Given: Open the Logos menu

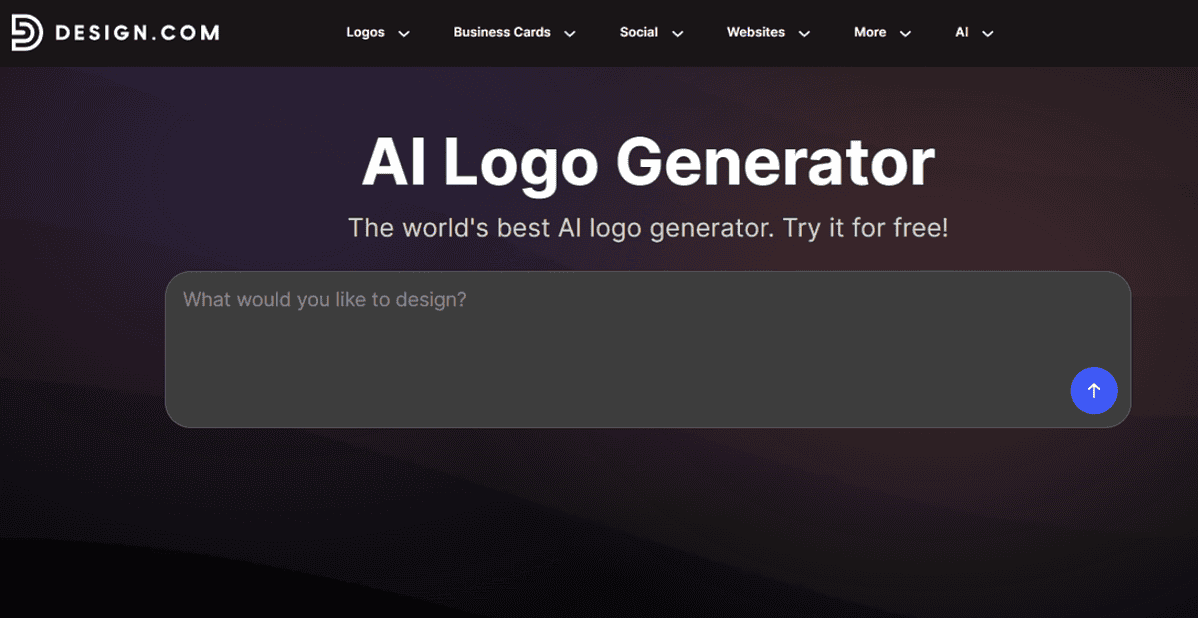Looking at the screenshot, I should (x=365, y=33).
